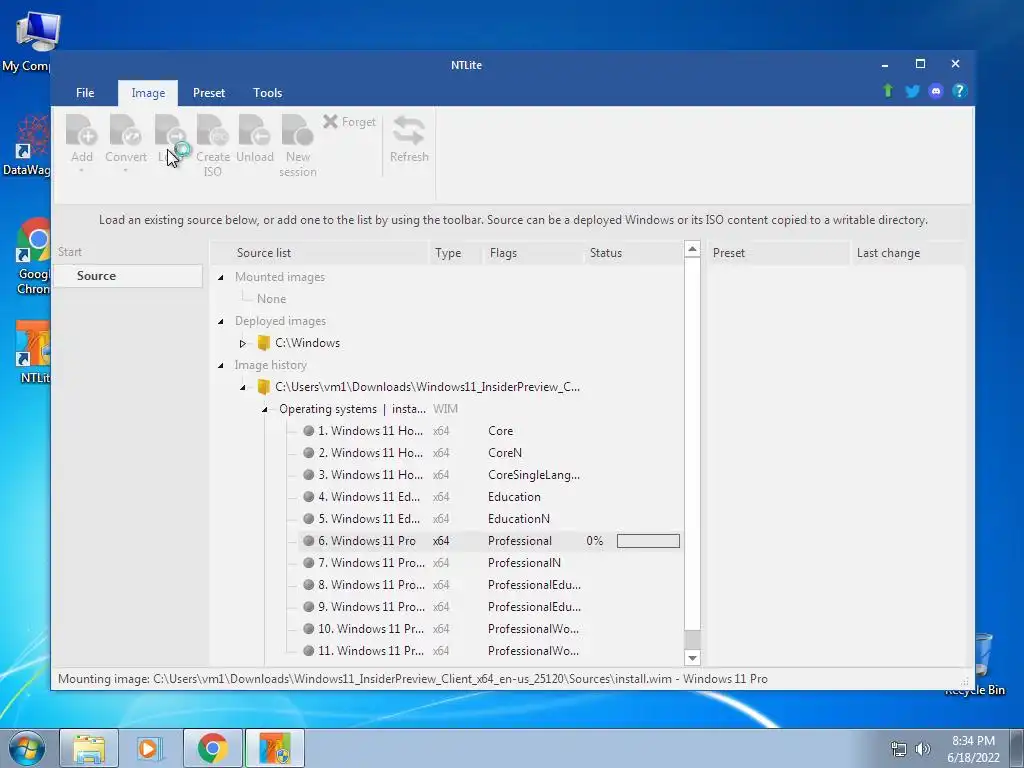1024x768 pixels.
Task: Click 'None' under Mounted images
Action: coord(271,299)
